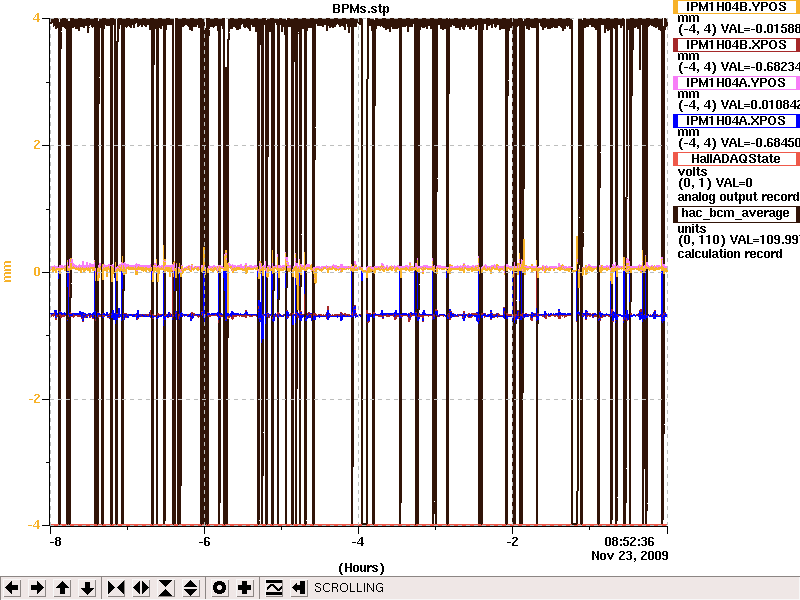Select the IPM1H04A.YPOS curve legend entry

736,83
